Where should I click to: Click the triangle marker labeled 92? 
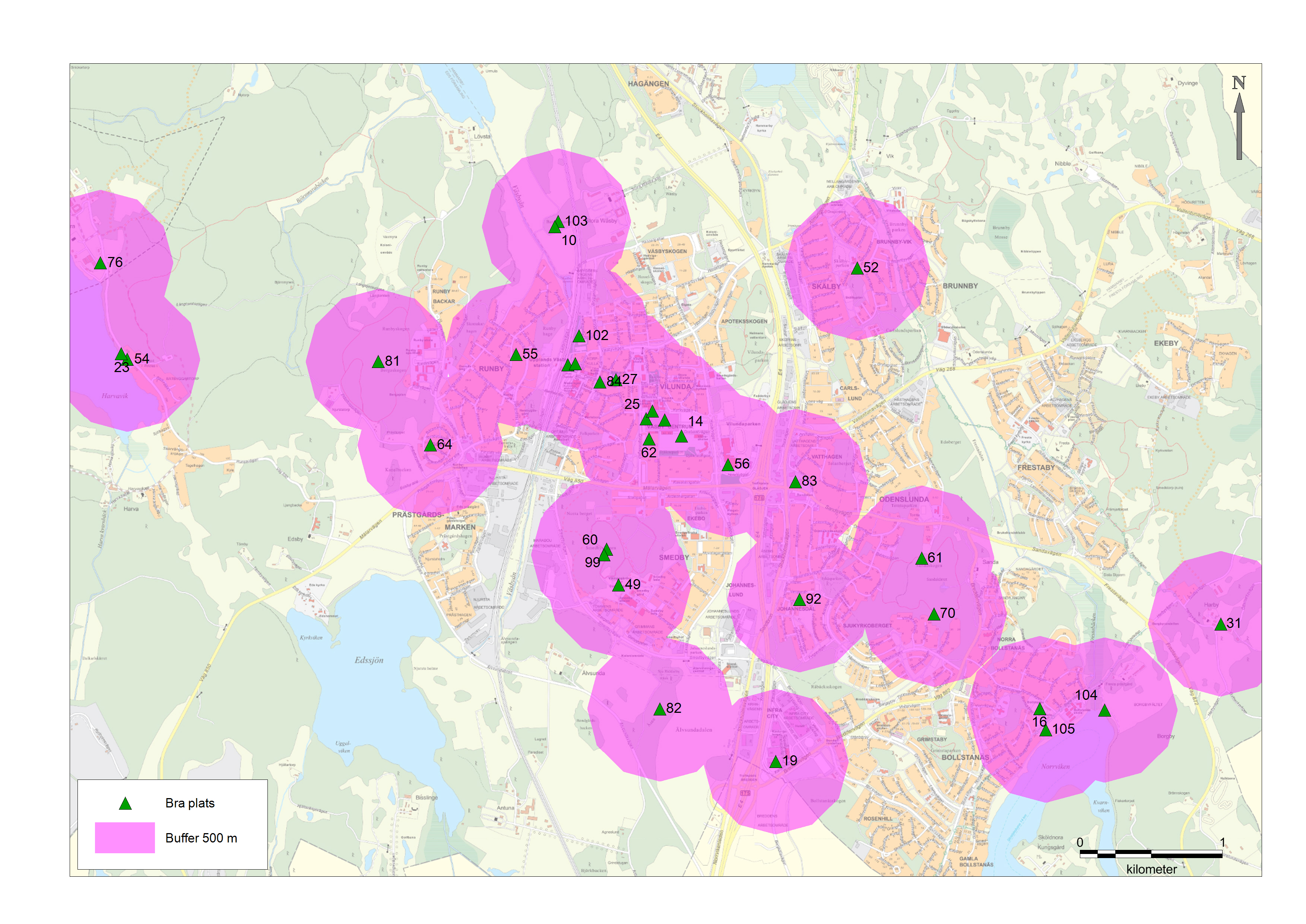pyautogui.click(x=799, y=600)
